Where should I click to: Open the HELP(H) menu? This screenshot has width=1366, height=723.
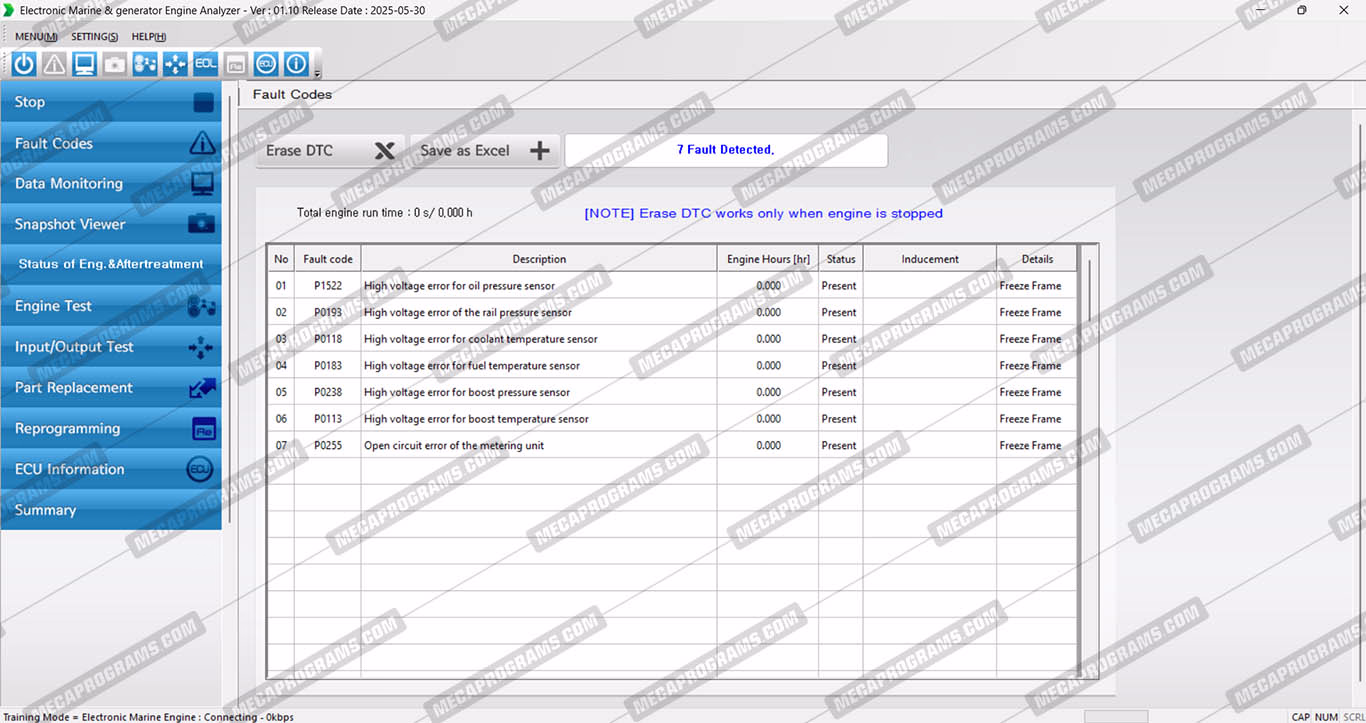point(149,37)
